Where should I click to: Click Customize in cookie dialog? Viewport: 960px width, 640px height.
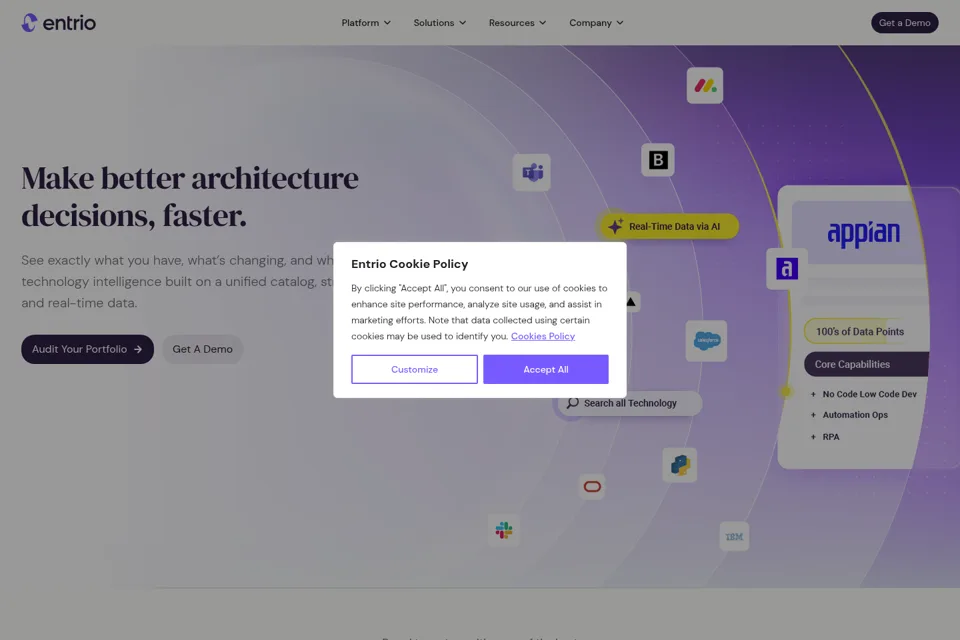[x=414, y=369]
